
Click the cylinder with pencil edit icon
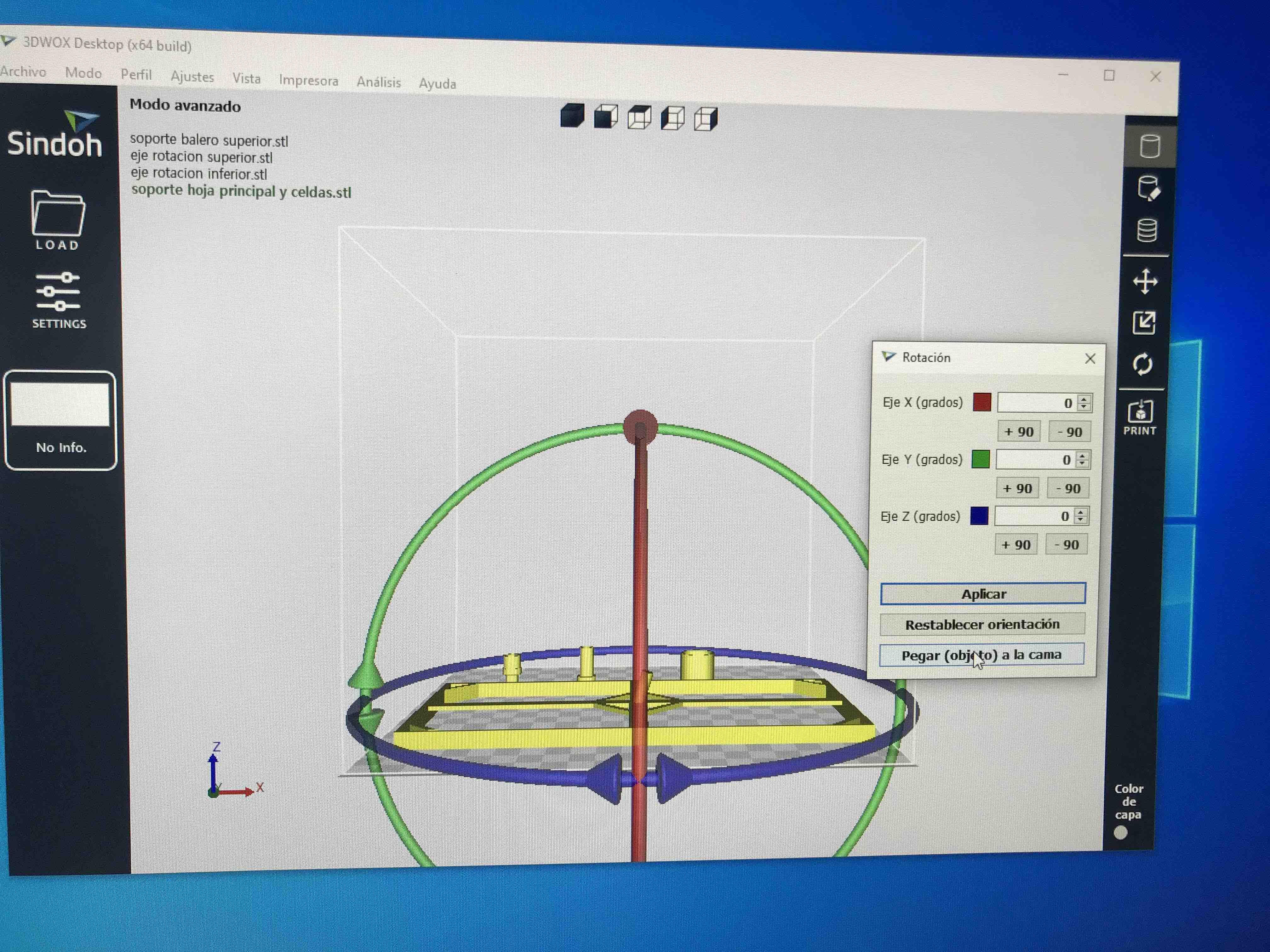pyautogui.click(x=1148, y=188)
